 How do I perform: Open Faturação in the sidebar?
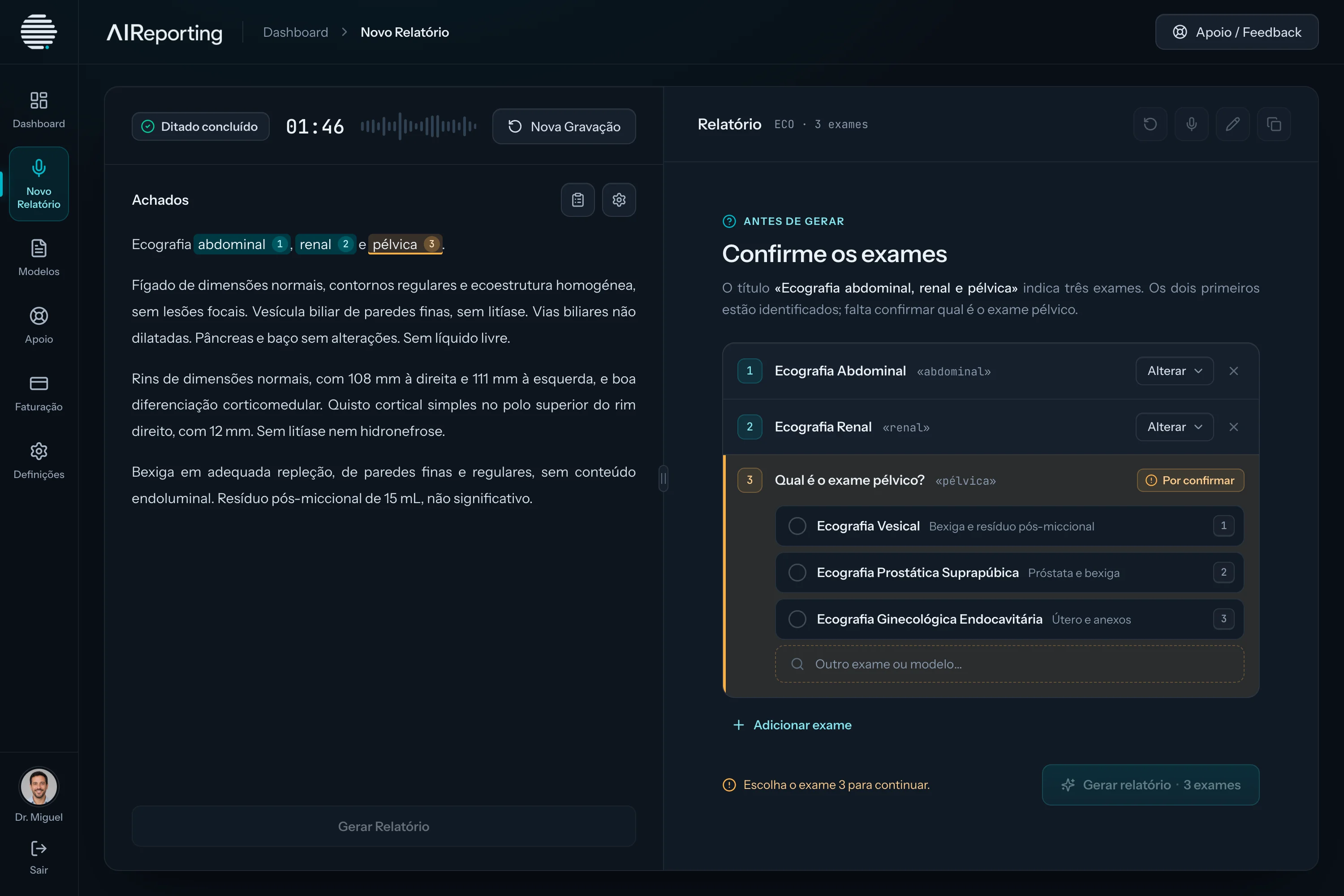pos(39,393)
